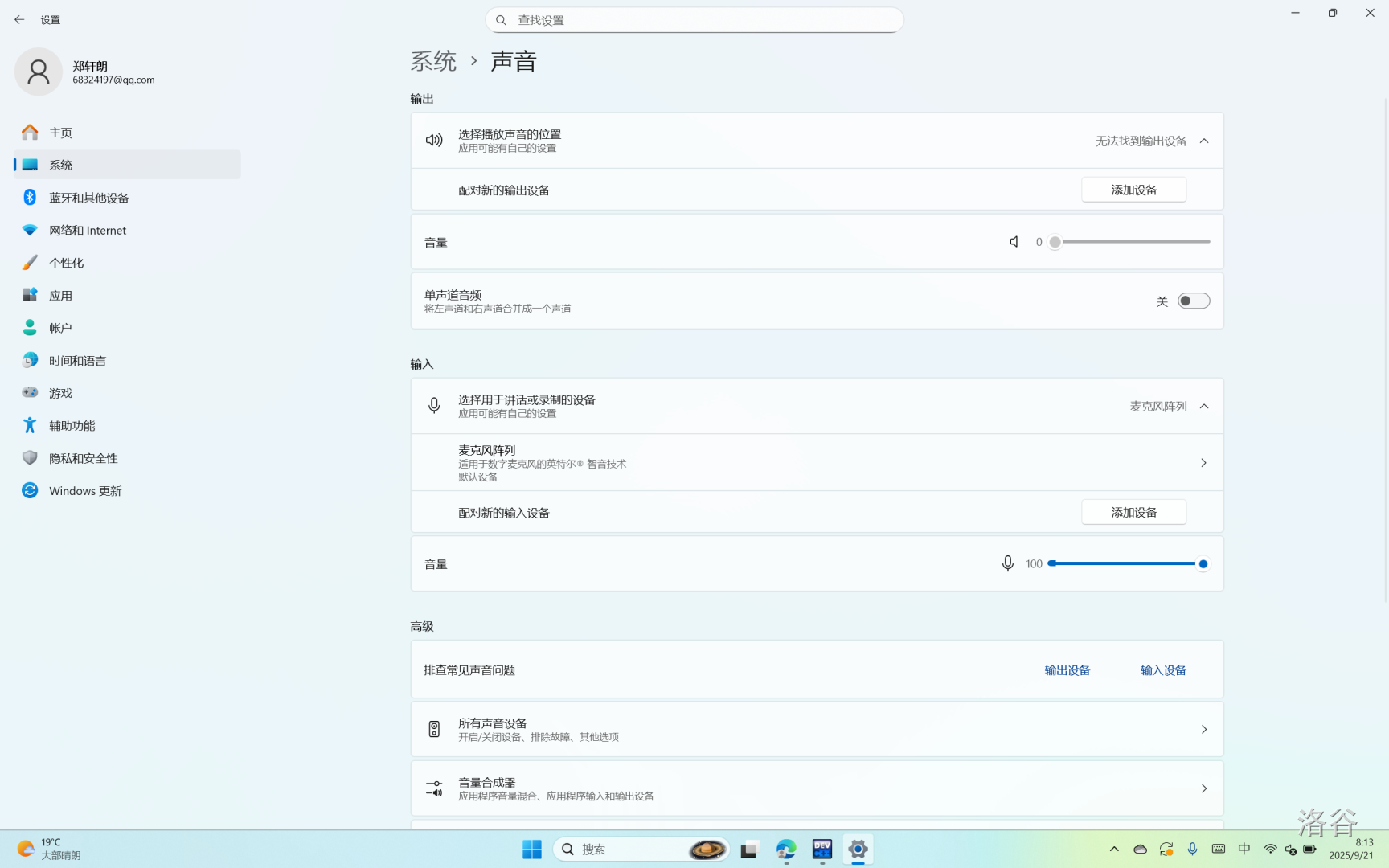
Task: Open All sound devices settings
Action: (817, 730)
